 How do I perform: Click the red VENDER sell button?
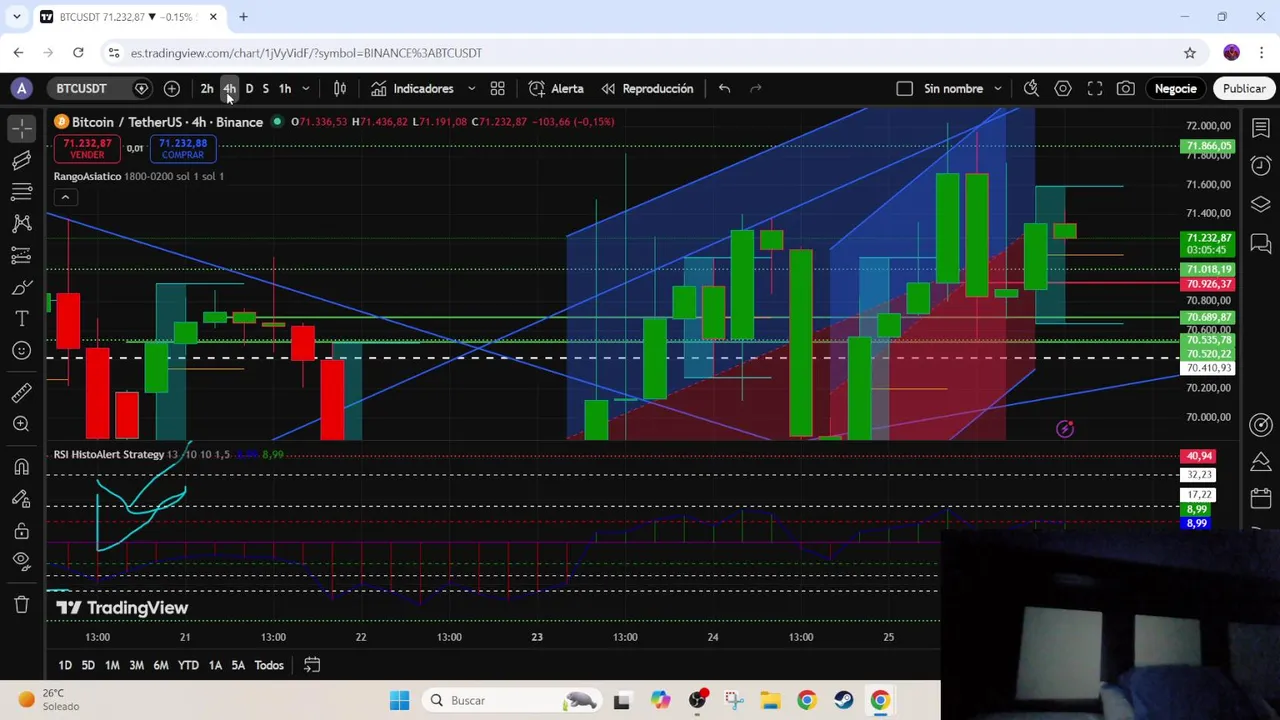[87, 149]
